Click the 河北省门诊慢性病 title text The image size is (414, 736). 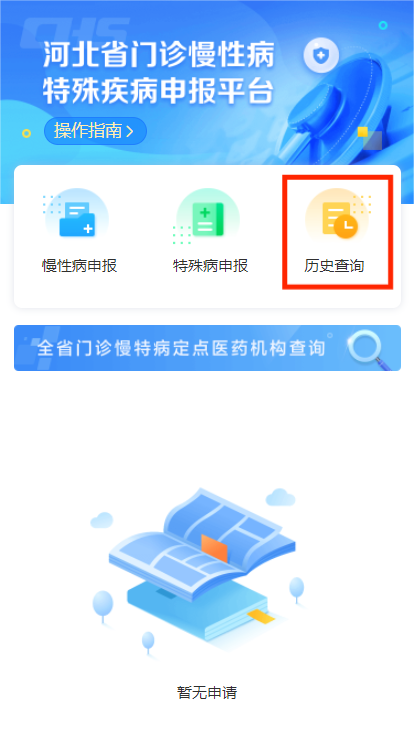(159, 56)
